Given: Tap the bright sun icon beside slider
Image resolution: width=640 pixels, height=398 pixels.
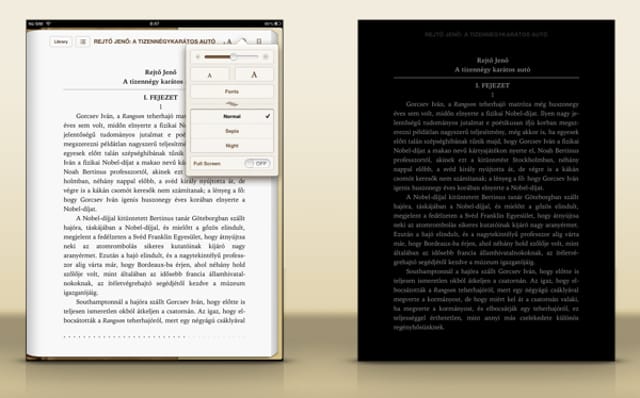Looking at the screenshot, I should (x=266, y=57).
